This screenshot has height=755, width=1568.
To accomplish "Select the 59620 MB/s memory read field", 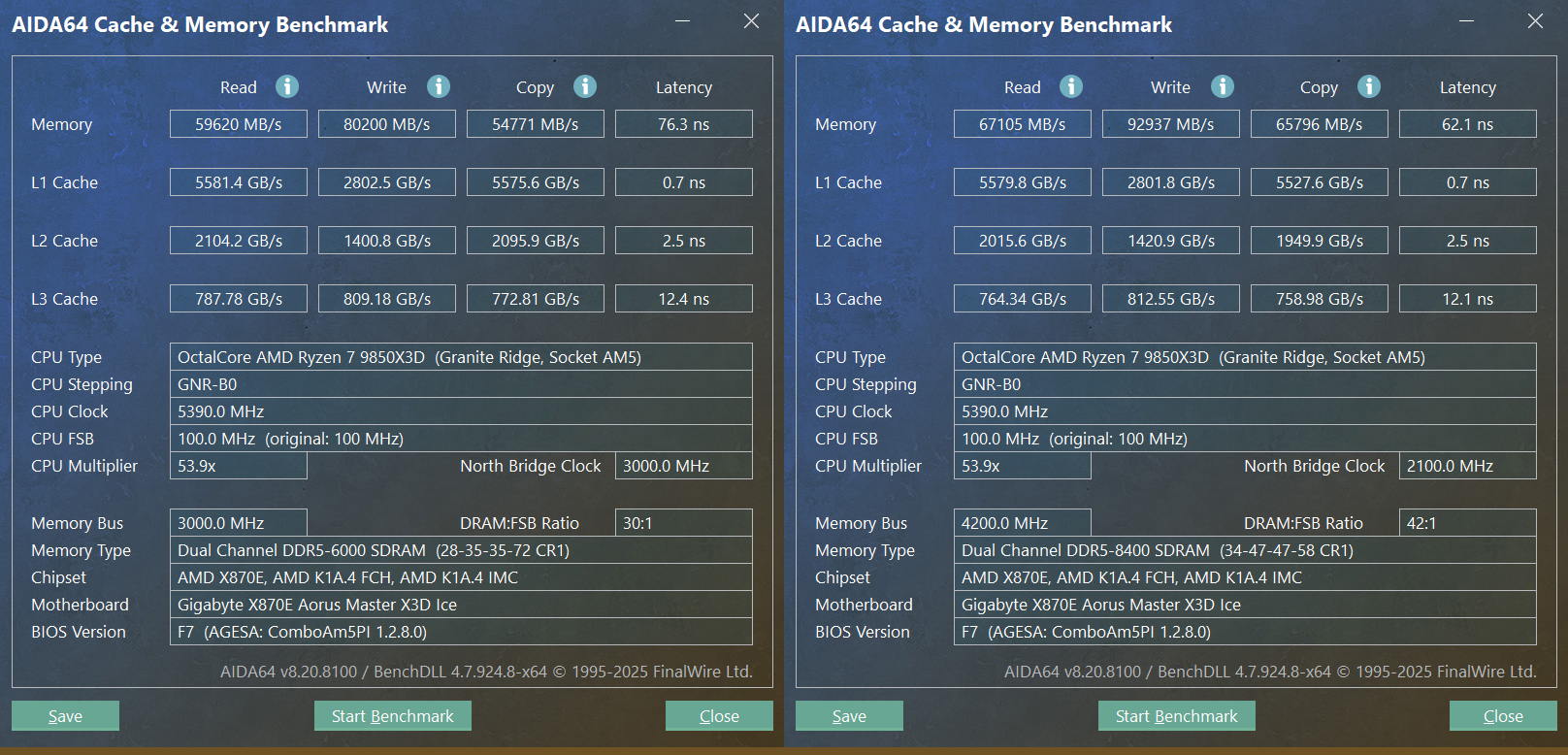I will pos(239,124).
